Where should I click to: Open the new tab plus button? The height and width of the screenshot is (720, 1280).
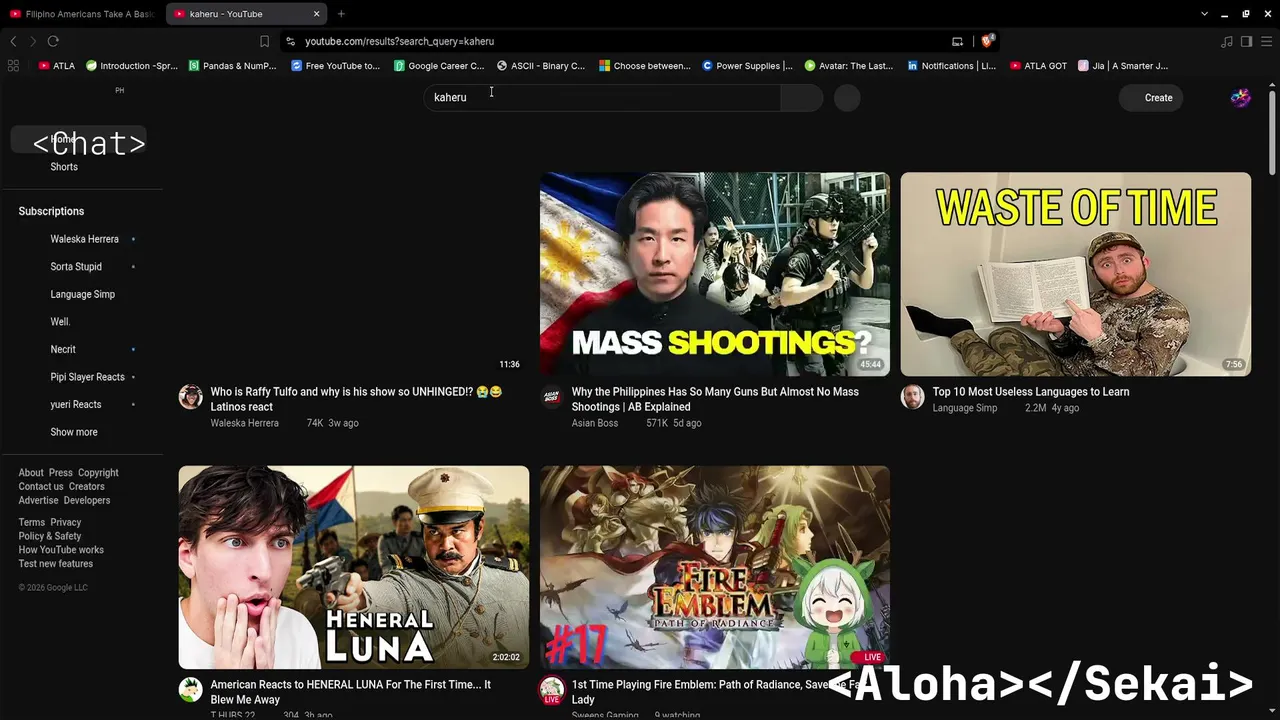pos(341,14)
